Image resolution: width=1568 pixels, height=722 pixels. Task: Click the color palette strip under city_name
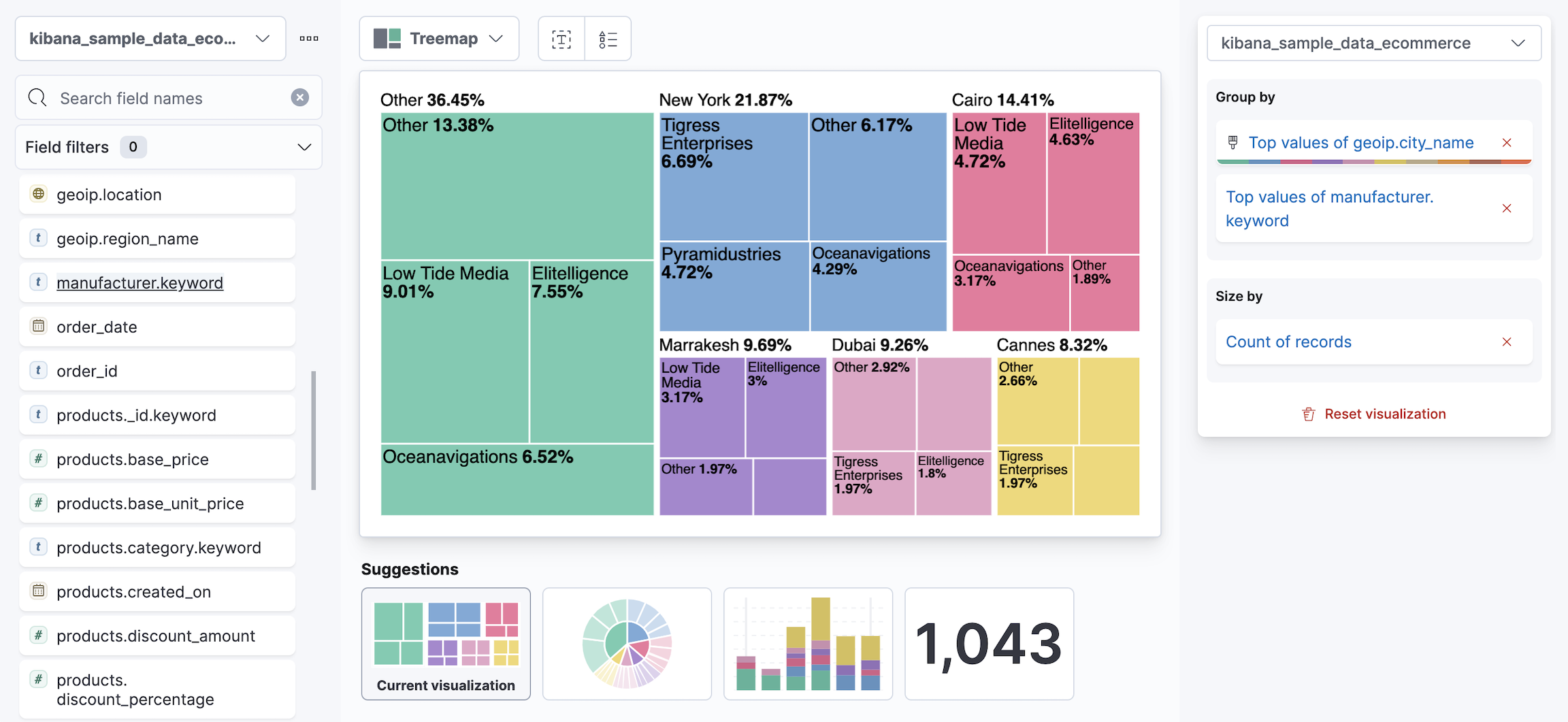1373,162
